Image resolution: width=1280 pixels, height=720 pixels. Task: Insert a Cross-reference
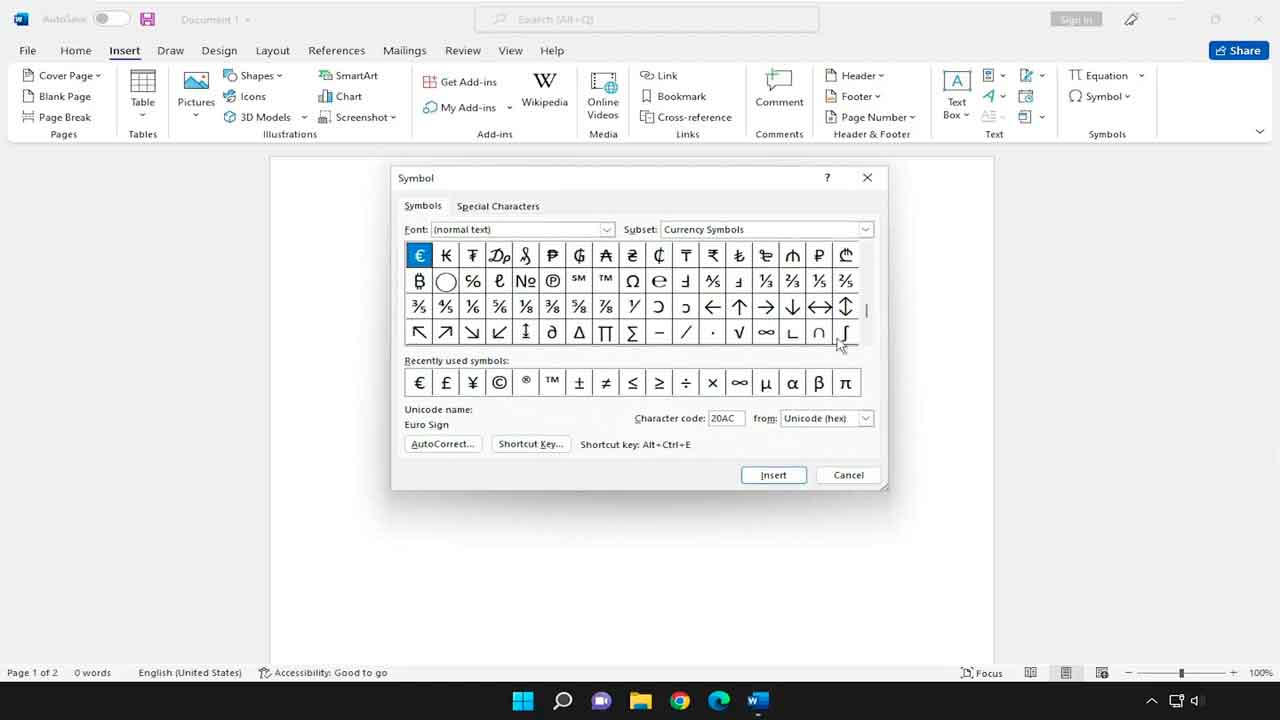[x=686, y=117]
